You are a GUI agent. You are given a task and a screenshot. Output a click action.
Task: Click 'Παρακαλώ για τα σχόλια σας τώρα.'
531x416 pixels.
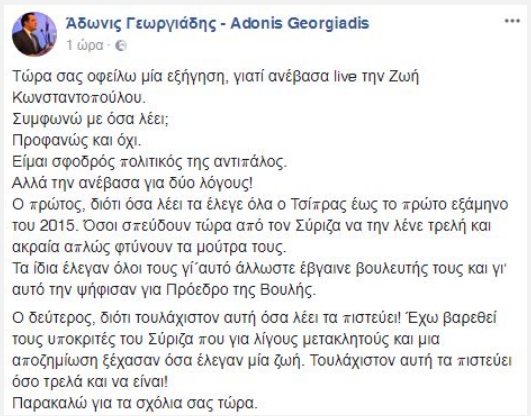coord(135,403)
